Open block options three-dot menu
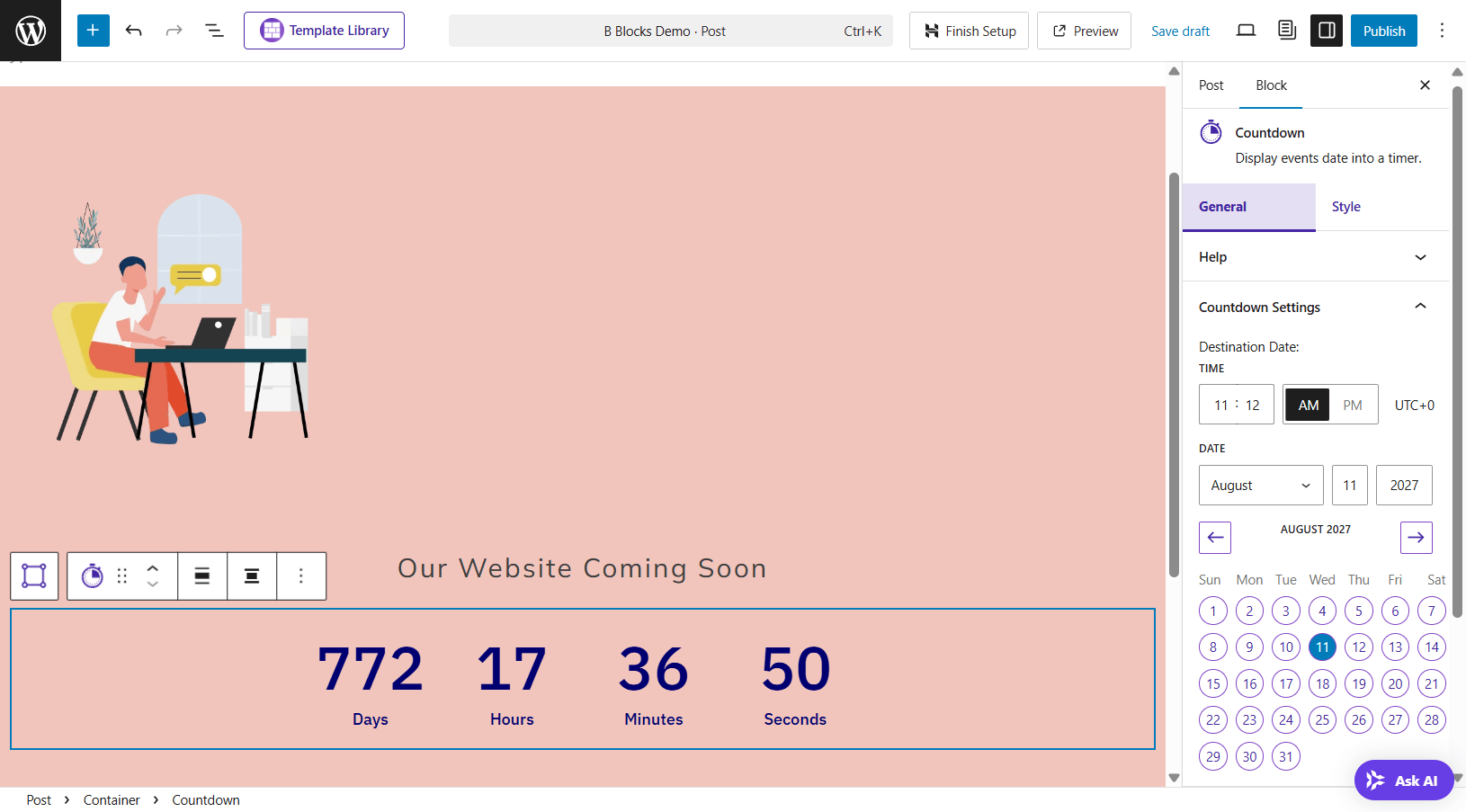This screenshot has width=1466, height=812. point(301,576)
